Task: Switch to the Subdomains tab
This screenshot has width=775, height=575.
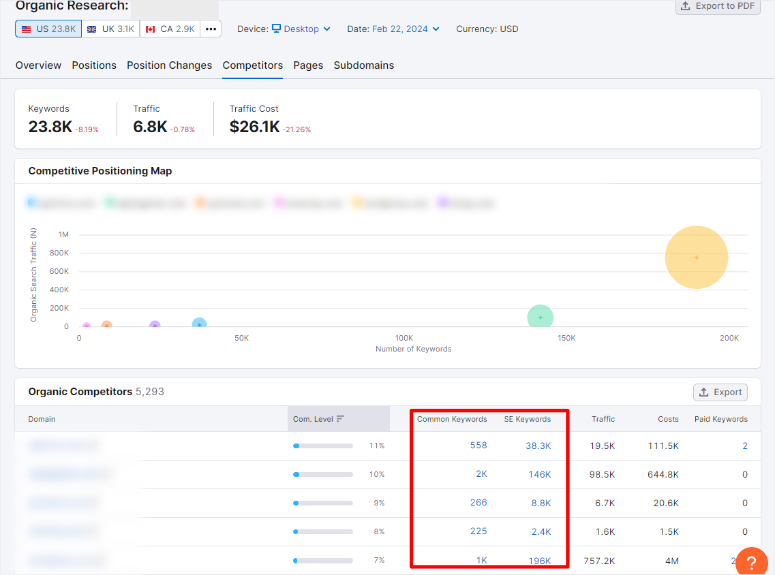Action: click(364, 65)
